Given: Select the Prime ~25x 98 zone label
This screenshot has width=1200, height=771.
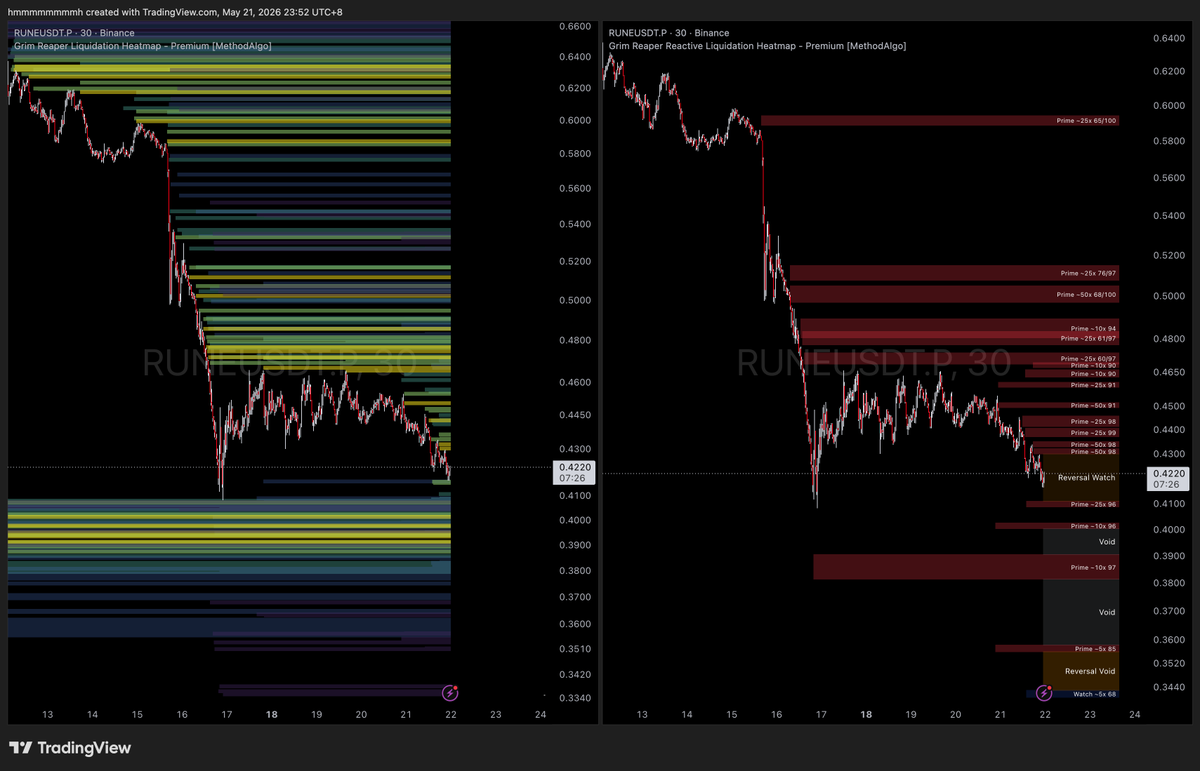Looking at the screenshot, I should tap(1093, 421).
